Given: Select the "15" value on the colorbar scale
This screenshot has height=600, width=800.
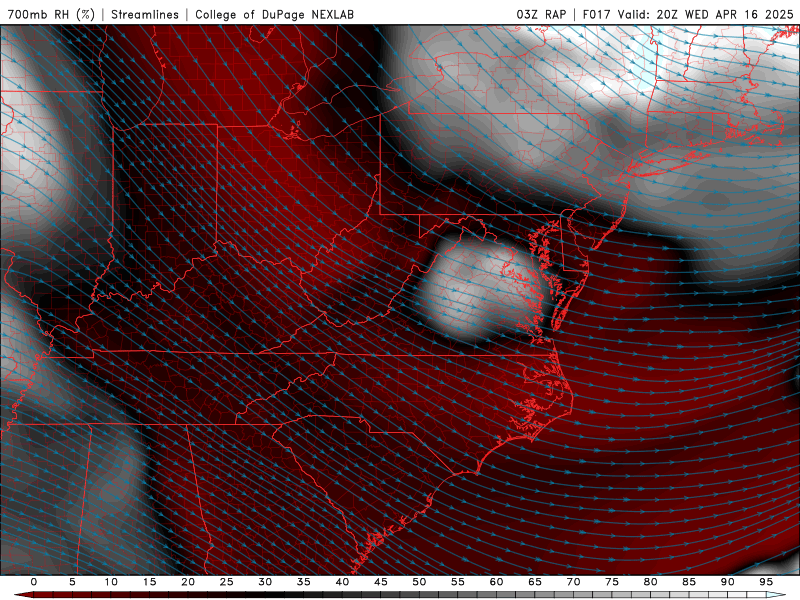Looking at the screenshot, I should coord(149,582).
